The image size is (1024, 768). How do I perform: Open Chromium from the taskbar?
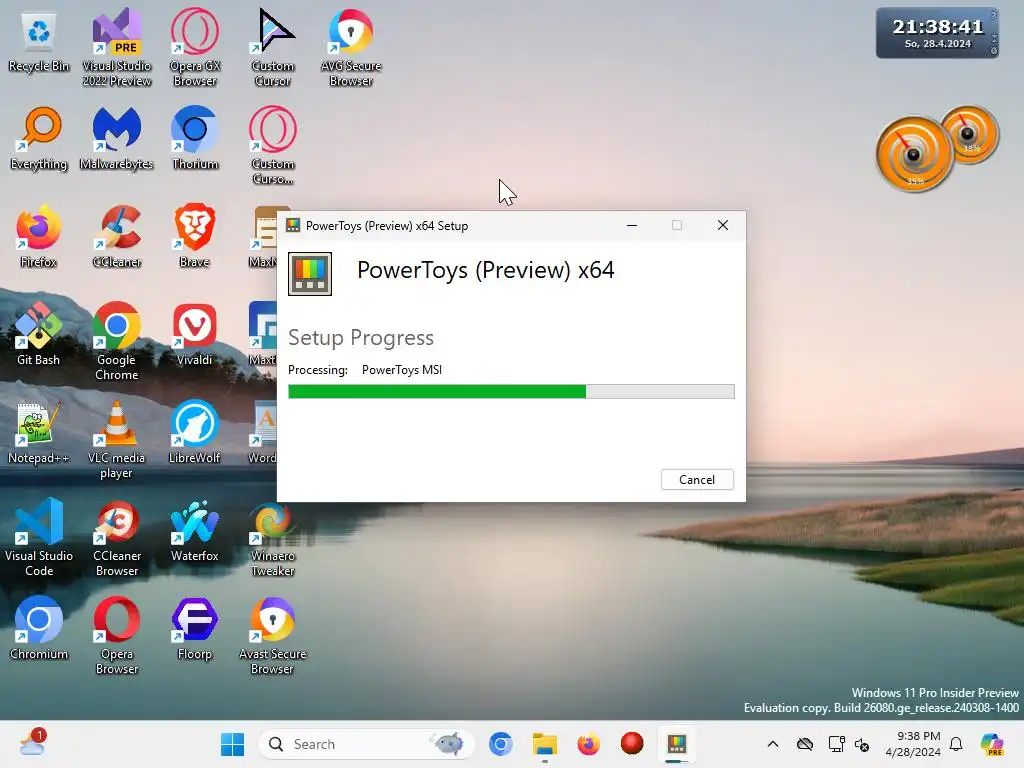501,744
